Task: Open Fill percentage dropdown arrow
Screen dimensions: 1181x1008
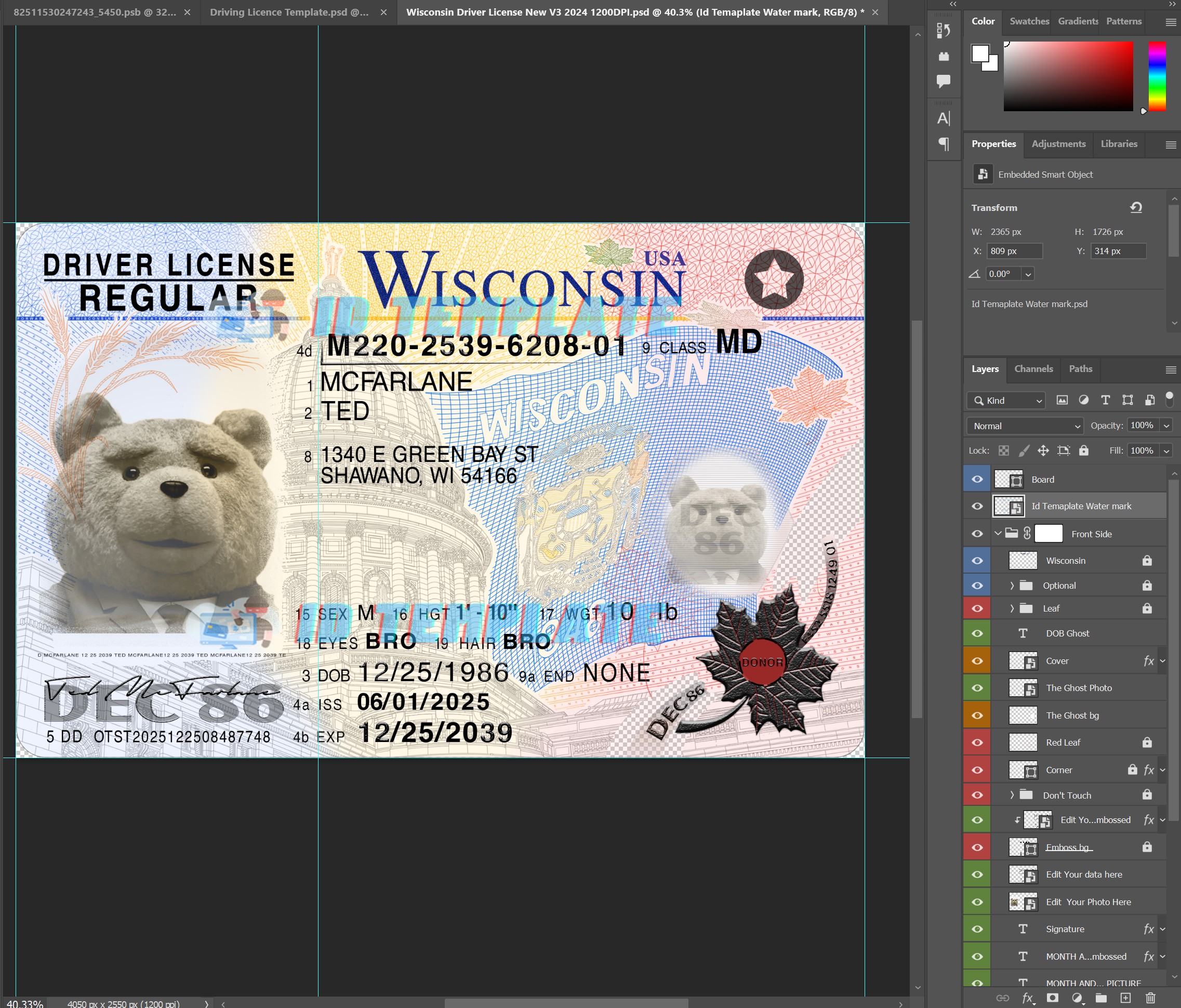Action: point(1166,451)
